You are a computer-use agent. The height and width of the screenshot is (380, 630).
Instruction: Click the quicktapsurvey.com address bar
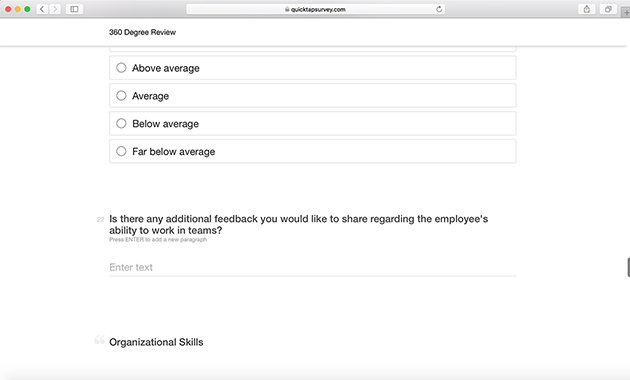coord(315,9)
